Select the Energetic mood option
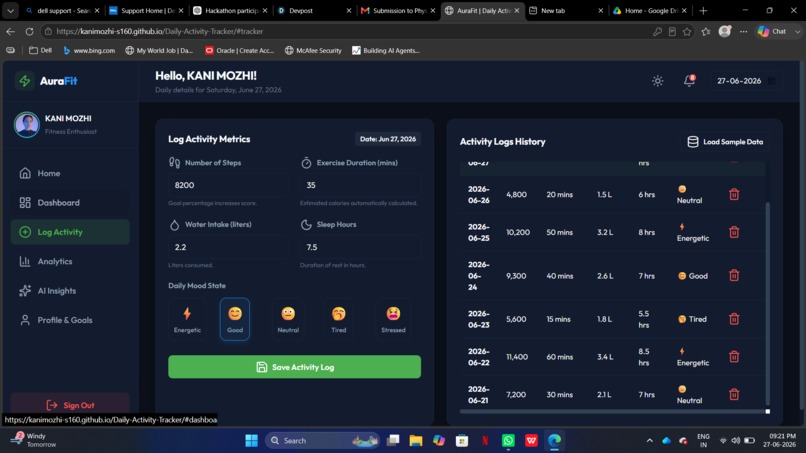Viewport: 806px width, 453px height. click(187, 319)
